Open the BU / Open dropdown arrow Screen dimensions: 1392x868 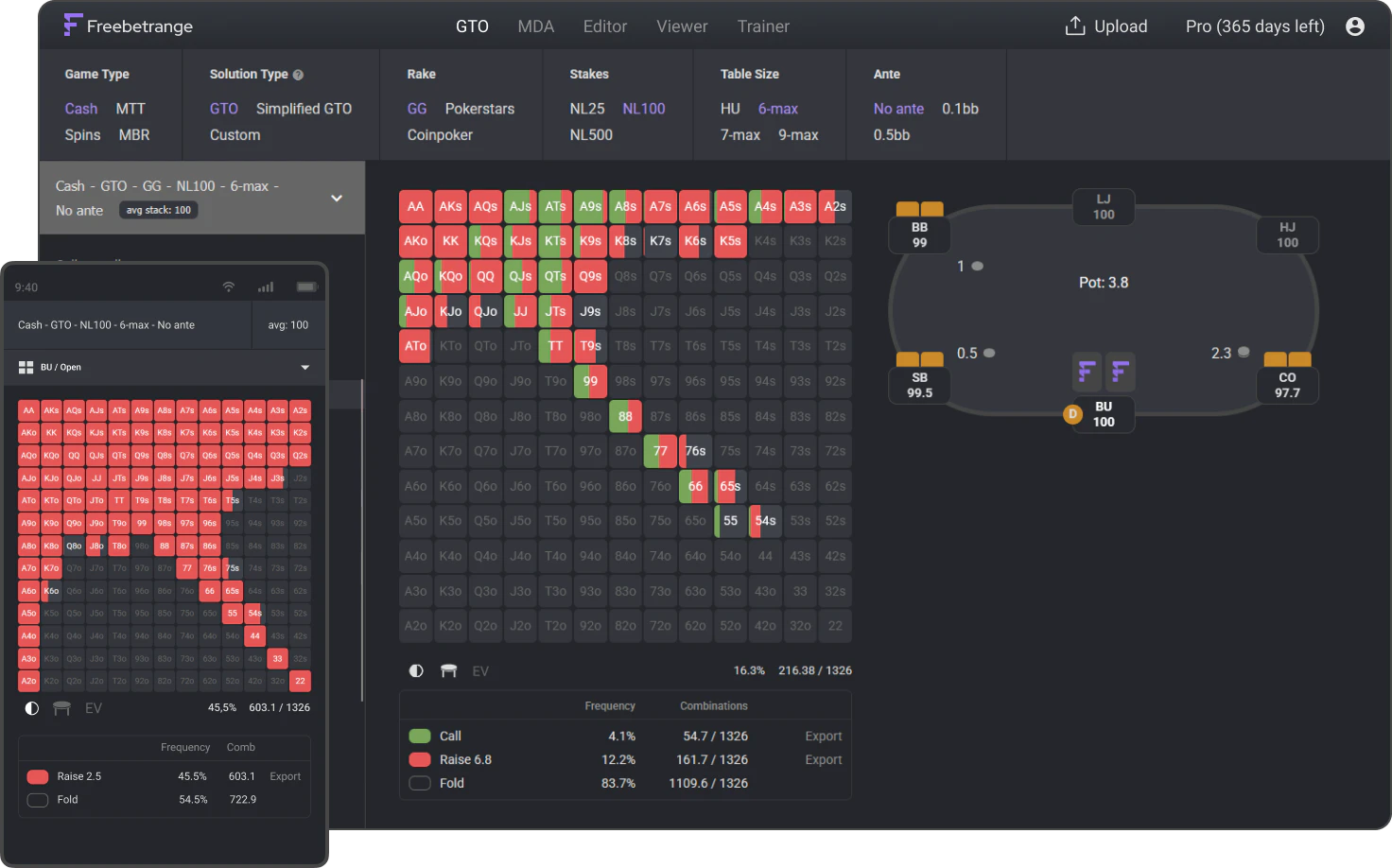(x=305, y=367)
